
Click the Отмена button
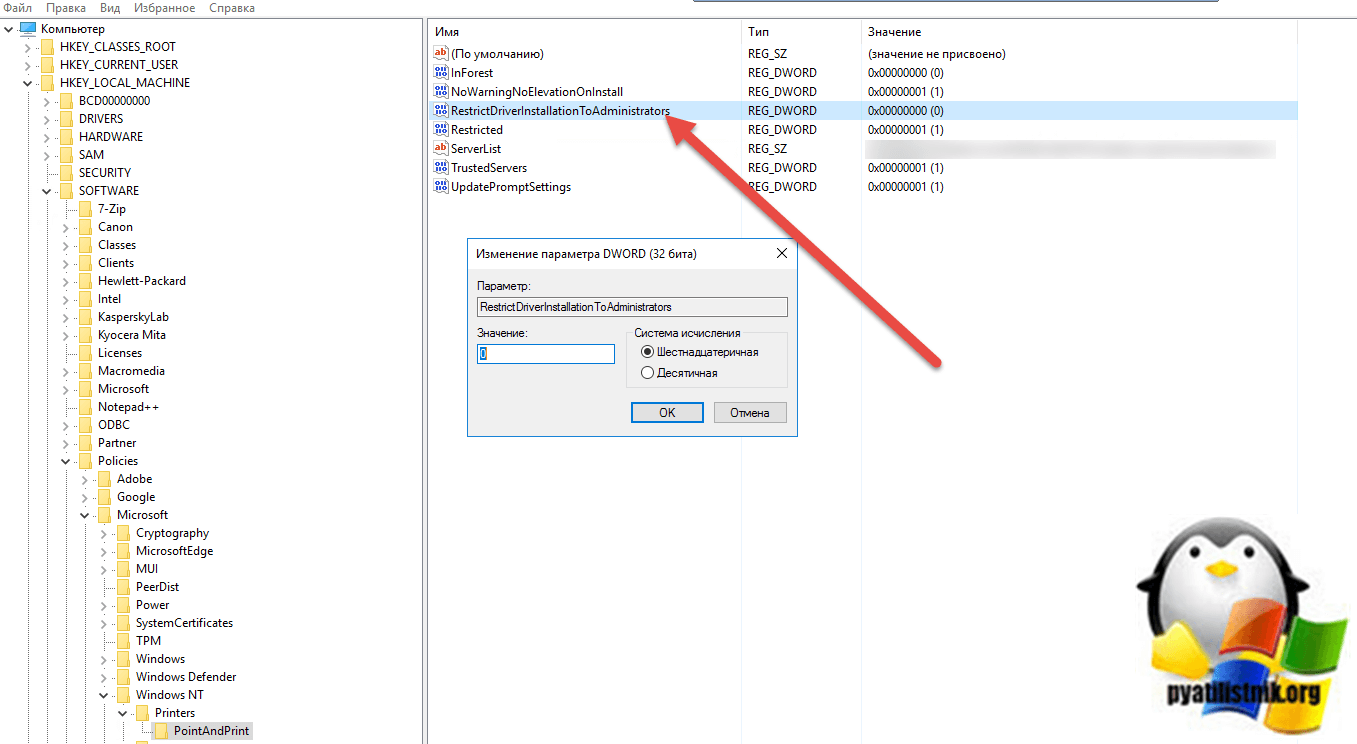click(749, 412)
